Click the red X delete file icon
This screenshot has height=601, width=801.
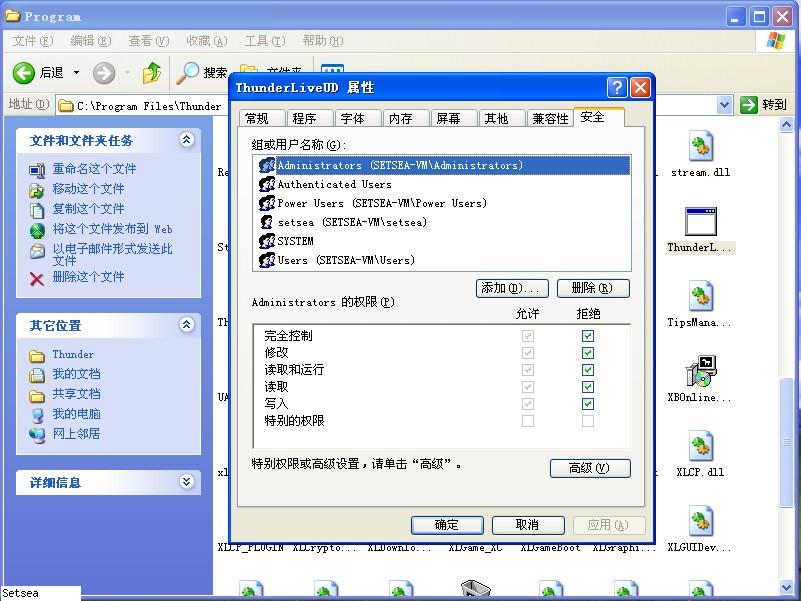[x=37, y=279]
